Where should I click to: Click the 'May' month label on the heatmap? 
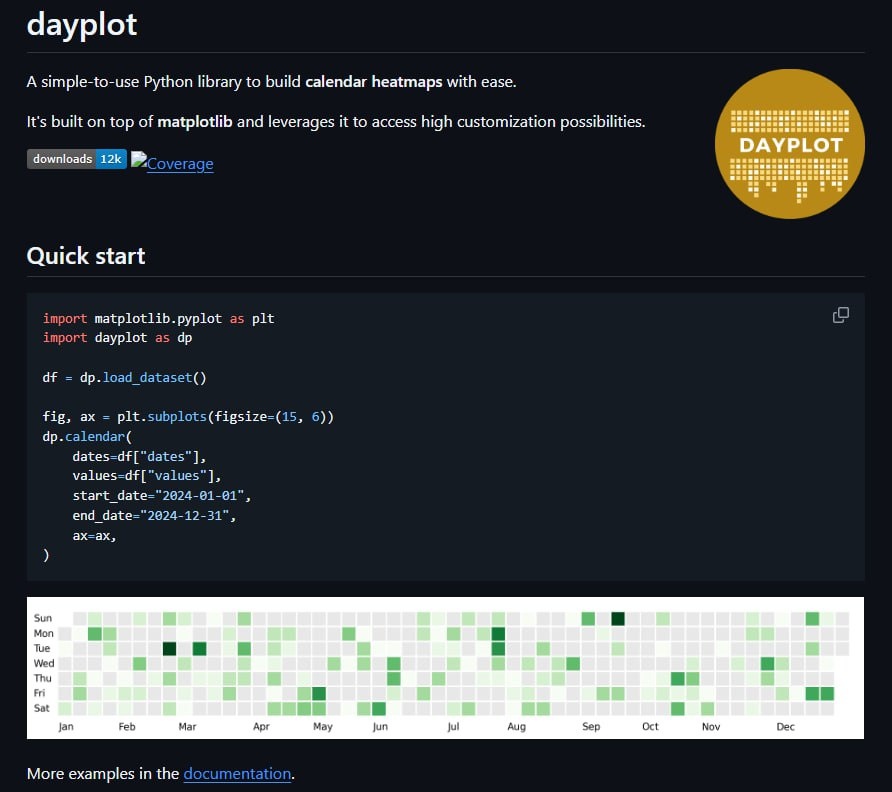tap(323, 727)
